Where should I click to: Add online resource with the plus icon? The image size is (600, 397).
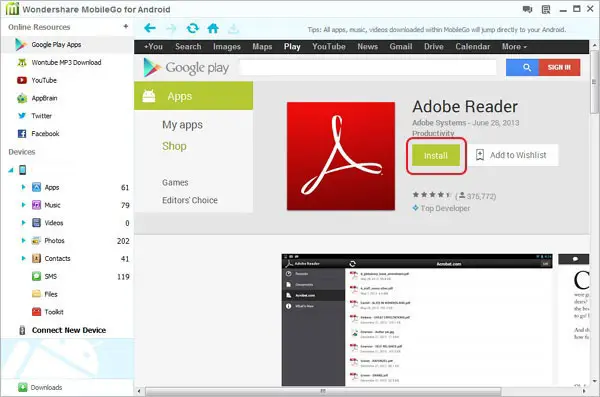tap(126, 26)
